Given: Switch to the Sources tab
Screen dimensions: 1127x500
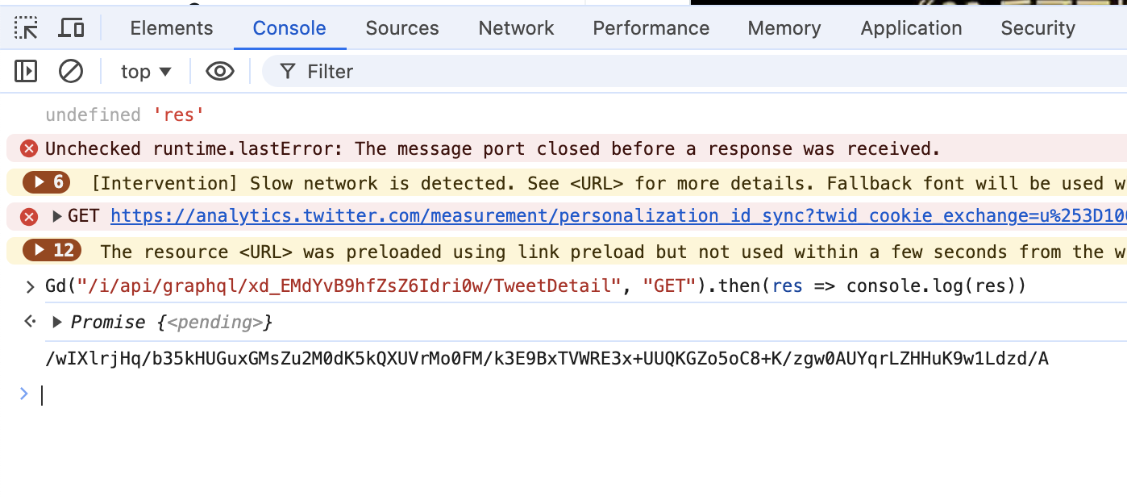Looking at the screenshot, I should pyautogui.click(x=402, y=28).
